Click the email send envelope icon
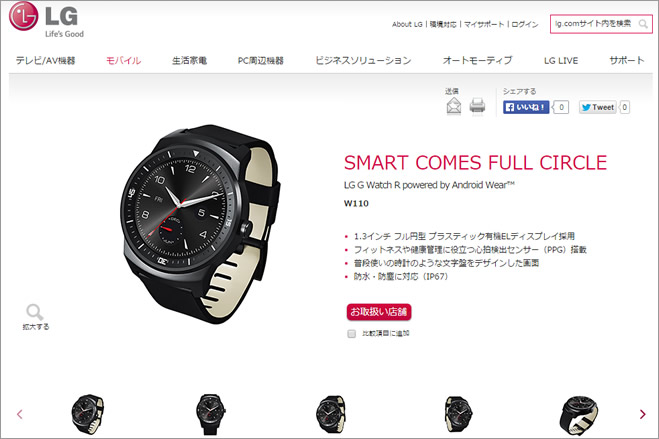Screen dimensions: 659x439 pyautogui.click(x=453, y=105)
